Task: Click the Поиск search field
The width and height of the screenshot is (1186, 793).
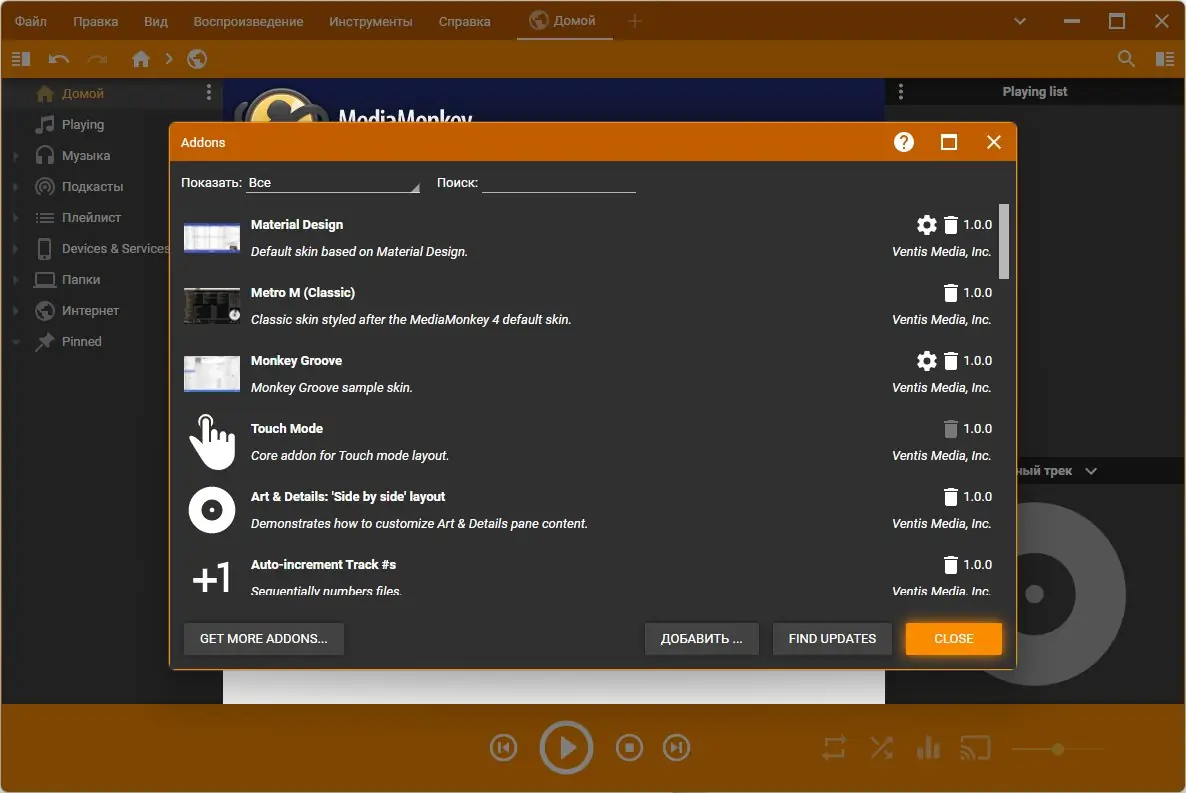Action: coord(559,183)
